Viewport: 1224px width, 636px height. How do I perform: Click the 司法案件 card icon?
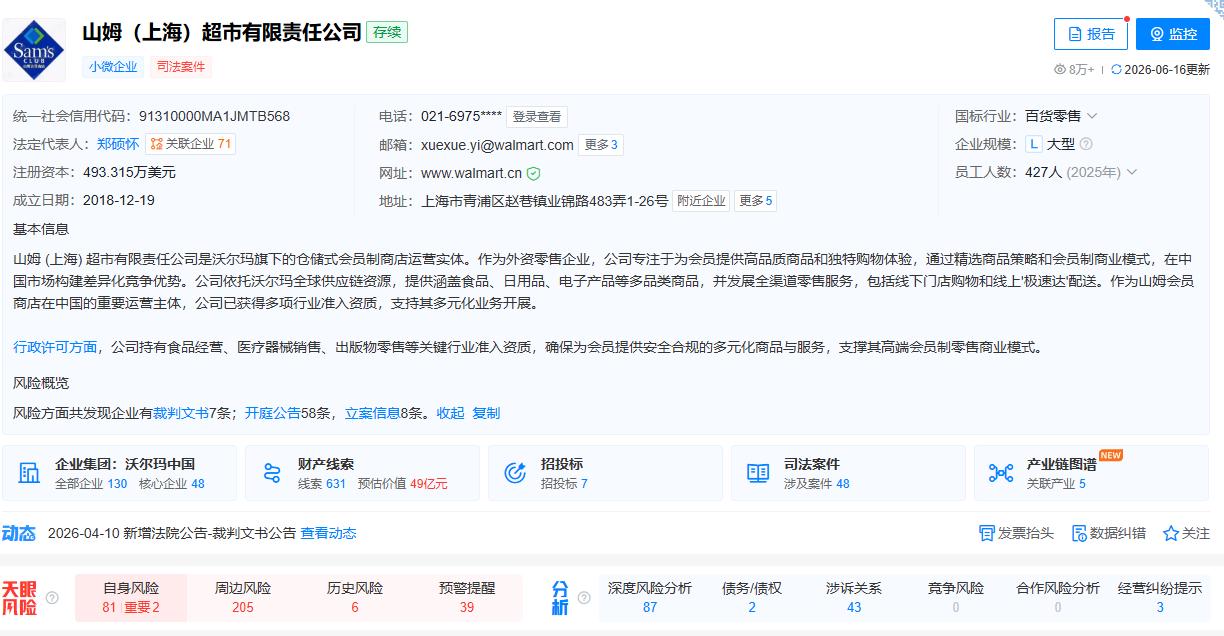758,473
